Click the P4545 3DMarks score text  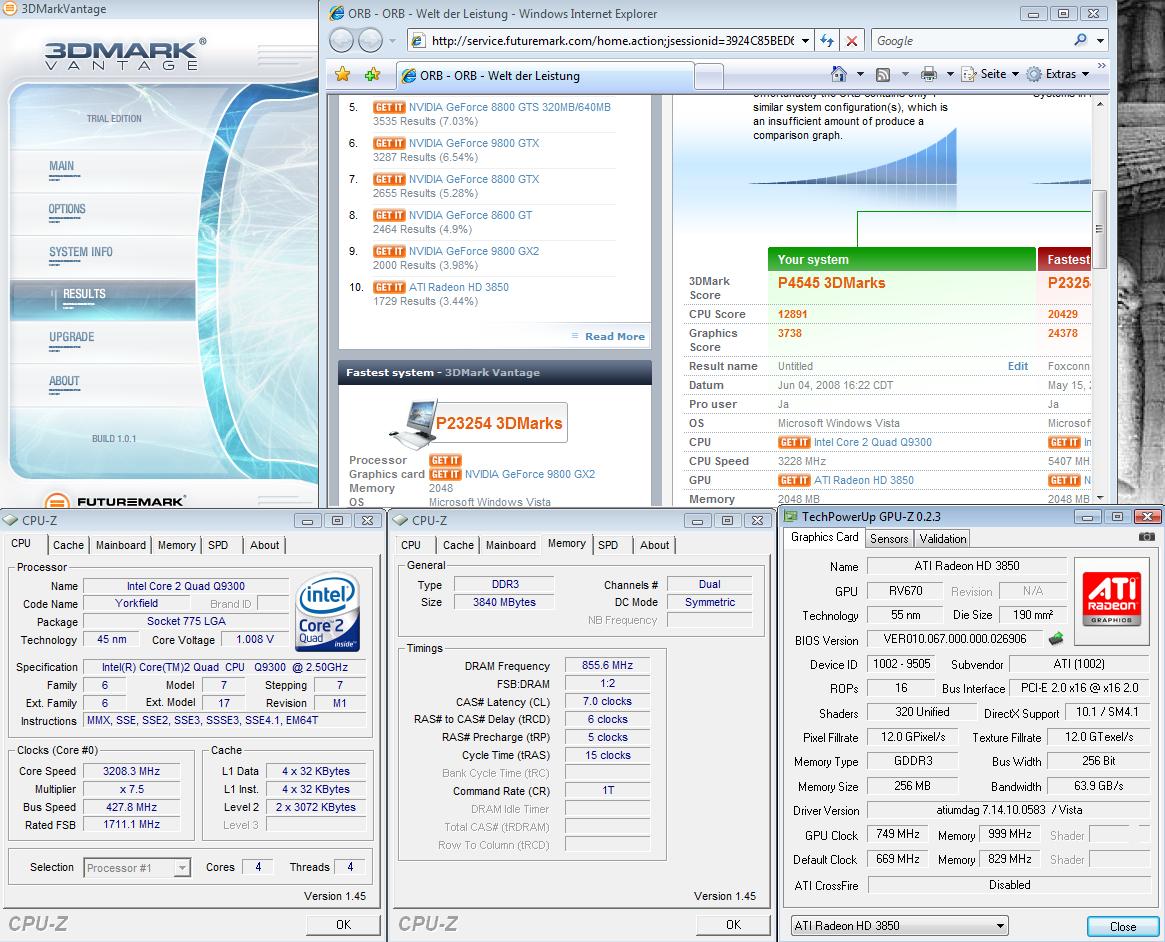[831, 282]
